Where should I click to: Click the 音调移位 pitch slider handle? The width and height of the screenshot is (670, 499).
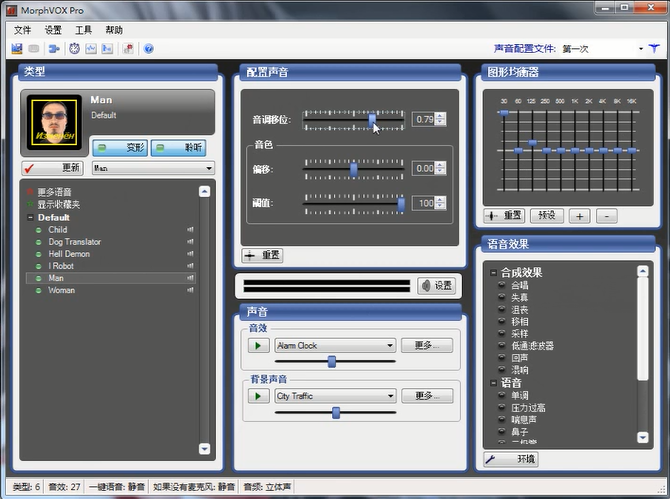(x=372, y=120)
